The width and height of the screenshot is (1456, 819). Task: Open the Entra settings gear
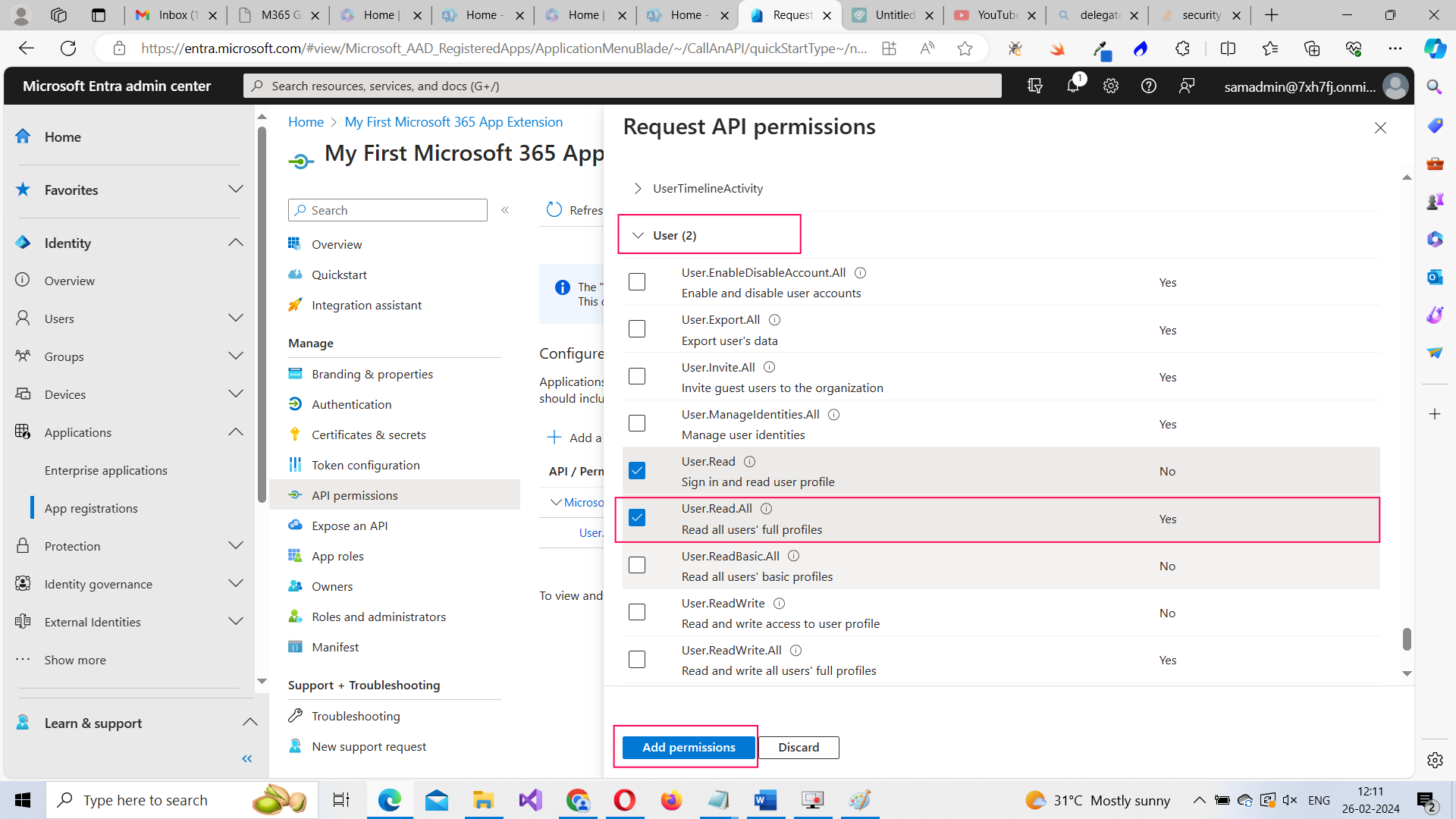click(x=1110, y=86)
